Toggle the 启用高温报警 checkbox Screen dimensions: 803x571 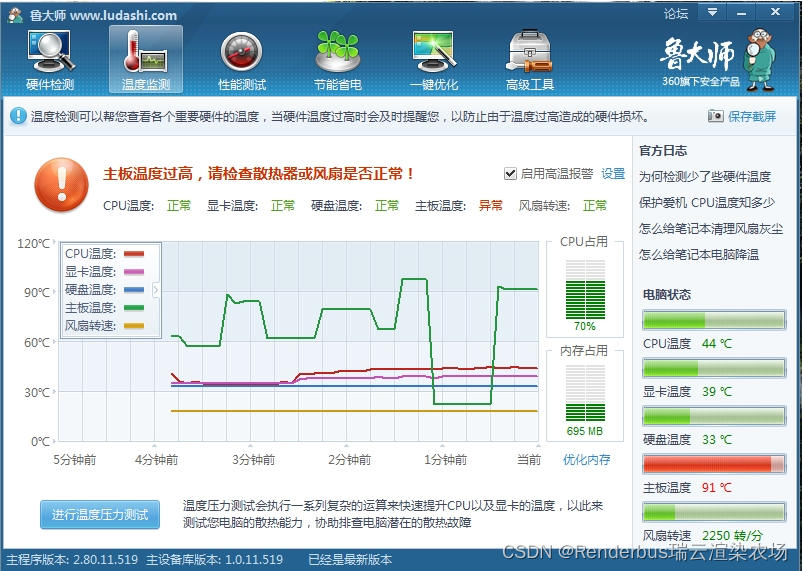click(510, 174)
